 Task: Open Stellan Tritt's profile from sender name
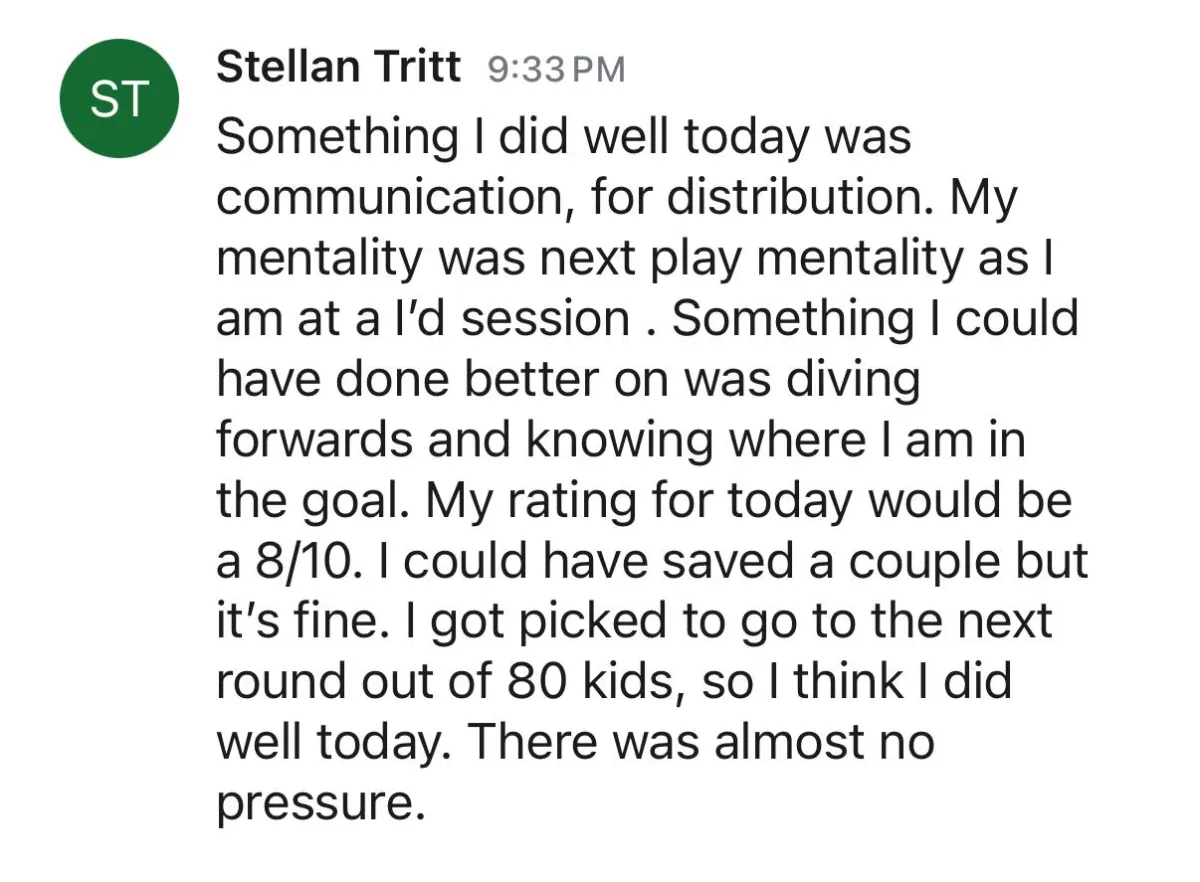click(x=339, y=67)
